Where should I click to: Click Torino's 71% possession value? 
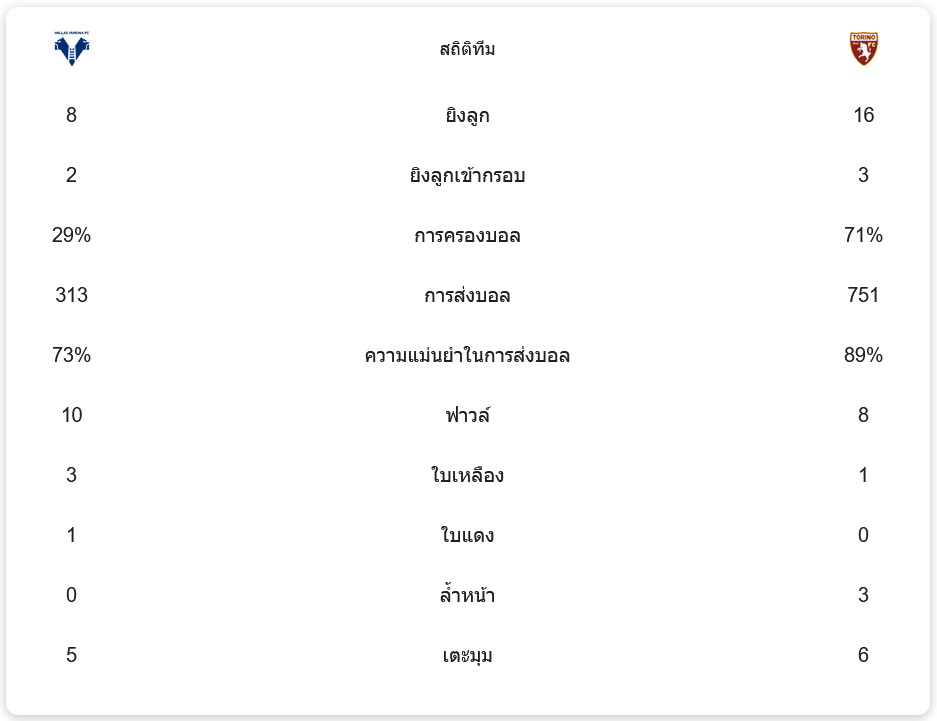tap(863, 235)
